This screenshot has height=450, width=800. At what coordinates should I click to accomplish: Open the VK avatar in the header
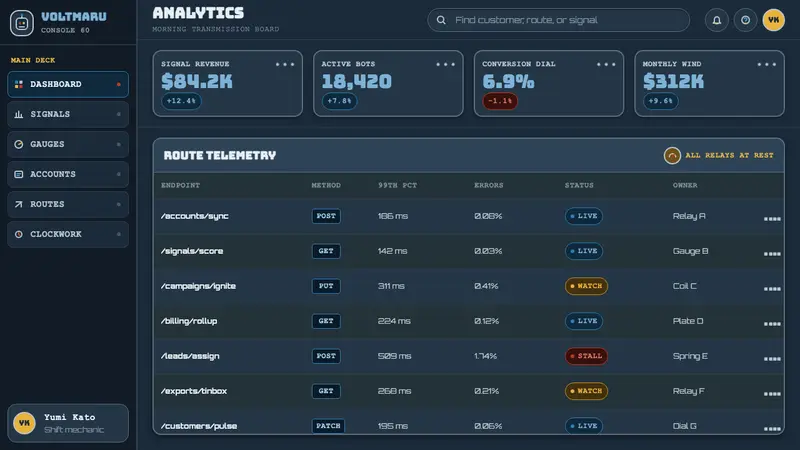point(773,20)
